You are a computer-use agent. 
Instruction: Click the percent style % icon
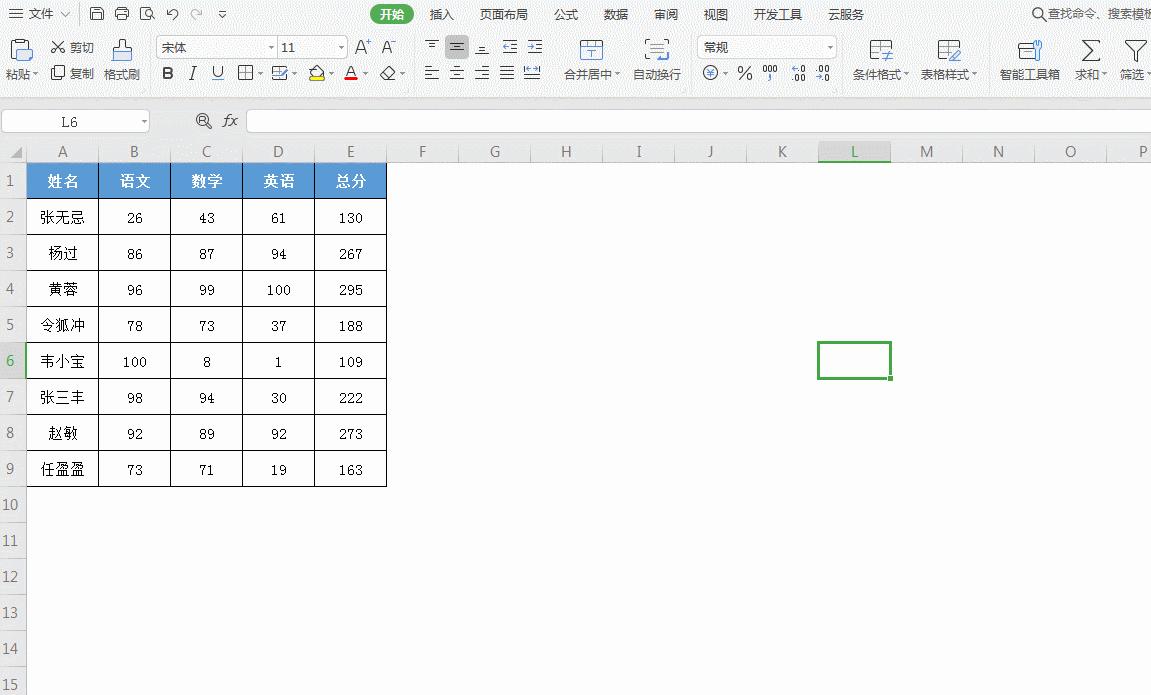(x=745, y=73)
